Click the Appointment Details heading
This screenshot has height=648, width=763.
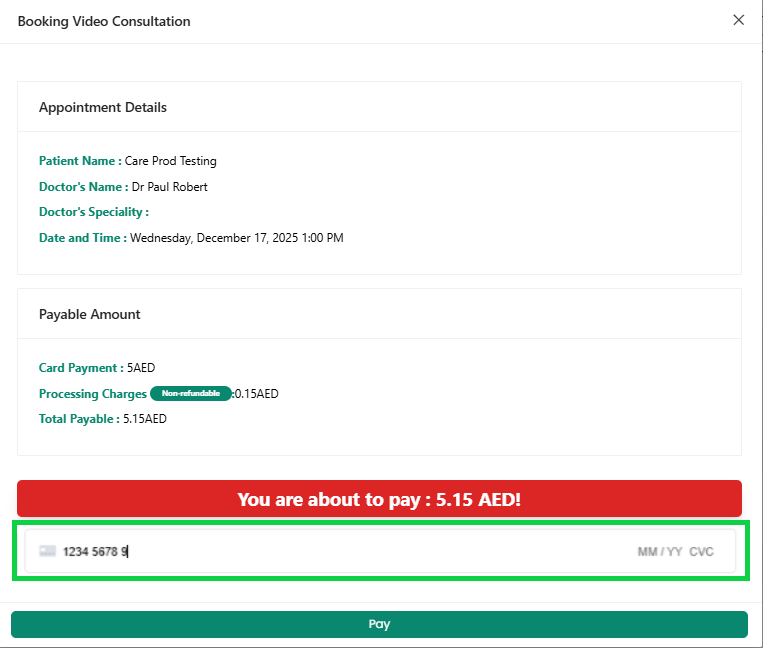[103, 107]
